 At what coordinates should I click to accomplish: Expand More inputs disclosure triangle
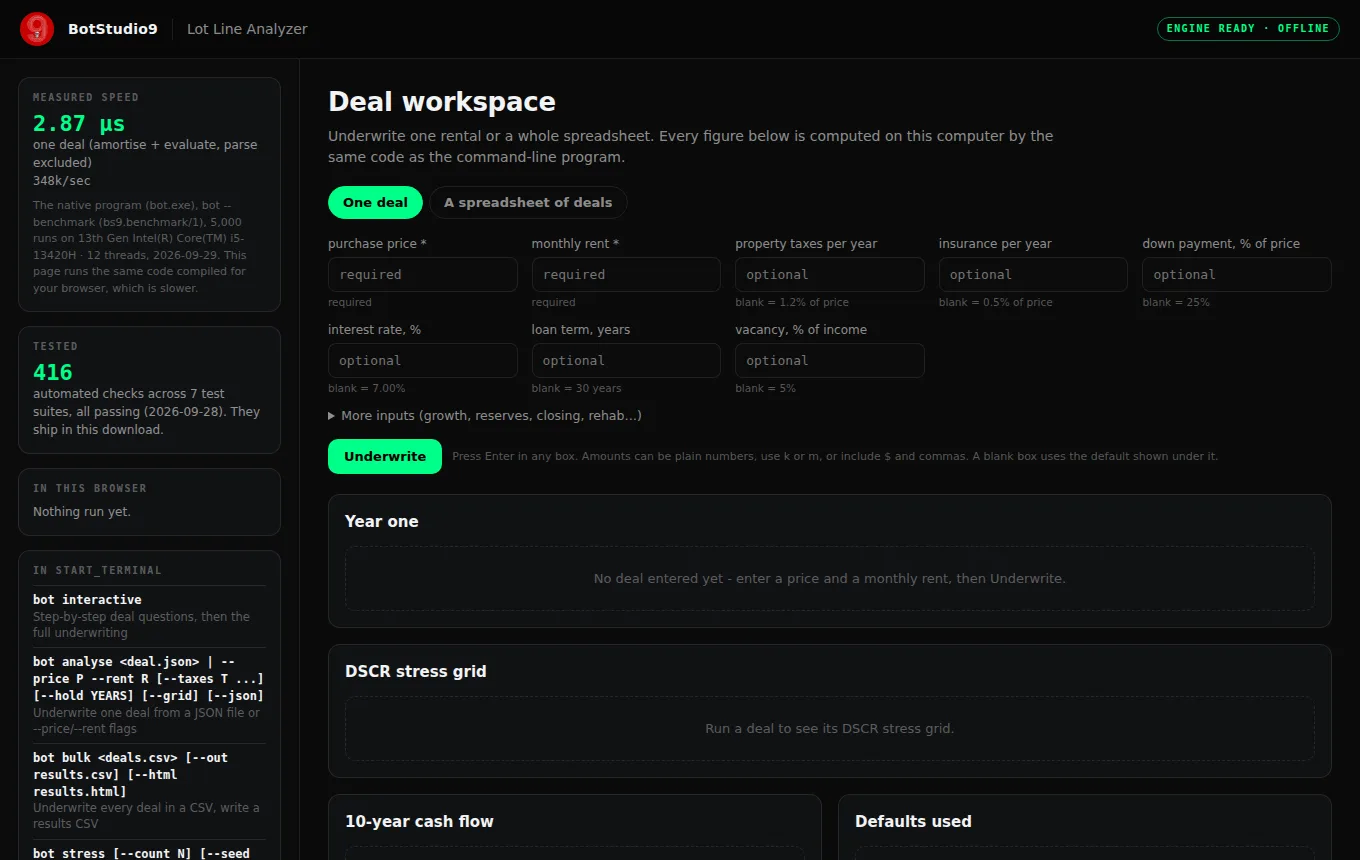[332, 416]
